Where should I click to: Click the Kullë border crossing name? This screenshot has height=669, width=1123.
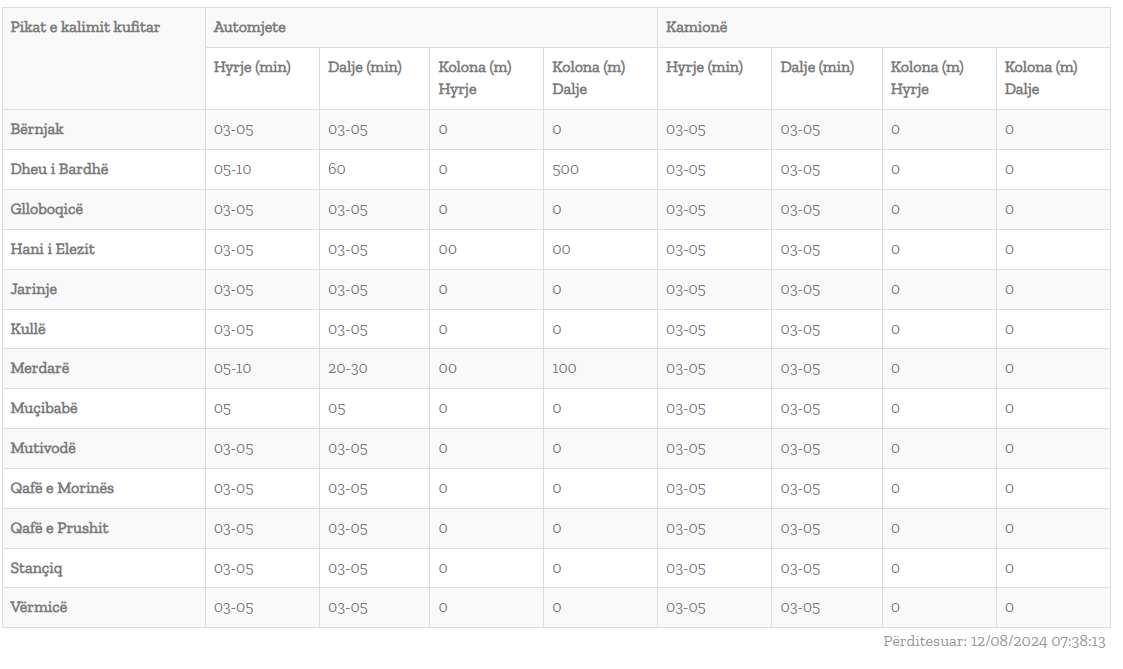point(28,329)
